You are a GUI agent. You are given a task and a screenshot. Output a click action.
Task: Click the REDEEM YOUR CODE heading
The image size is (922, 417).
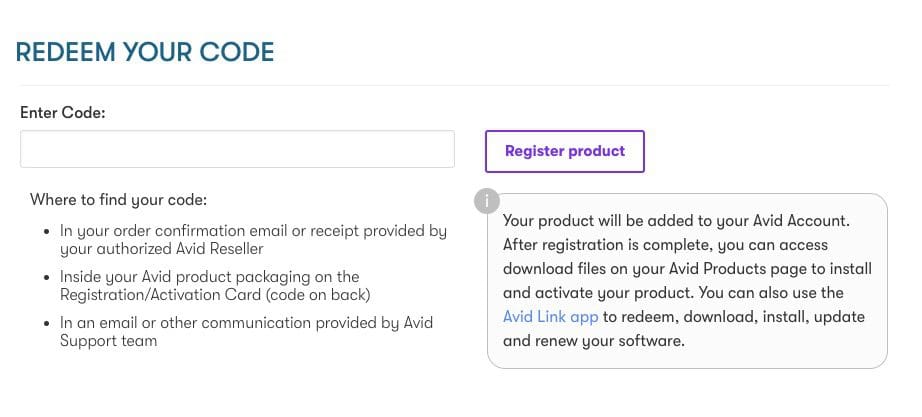[145, 52]
